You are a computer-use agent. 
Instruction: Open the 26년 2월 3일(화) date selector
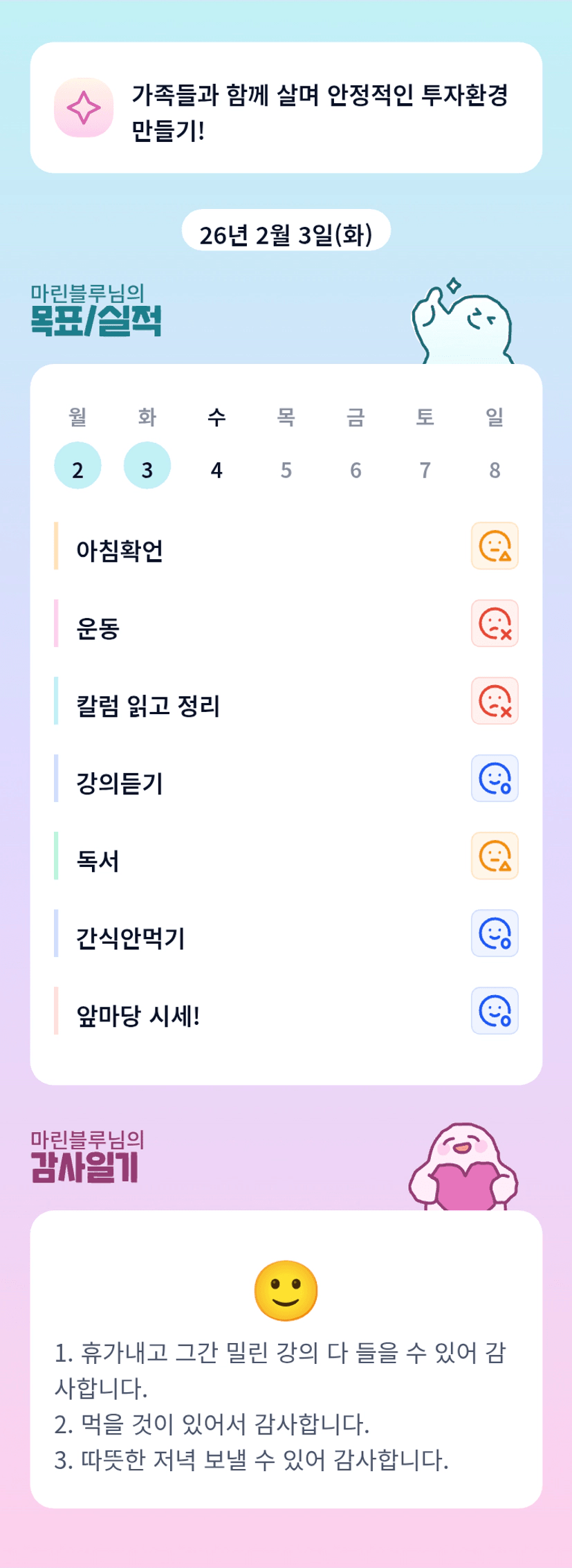click(286, 234)
